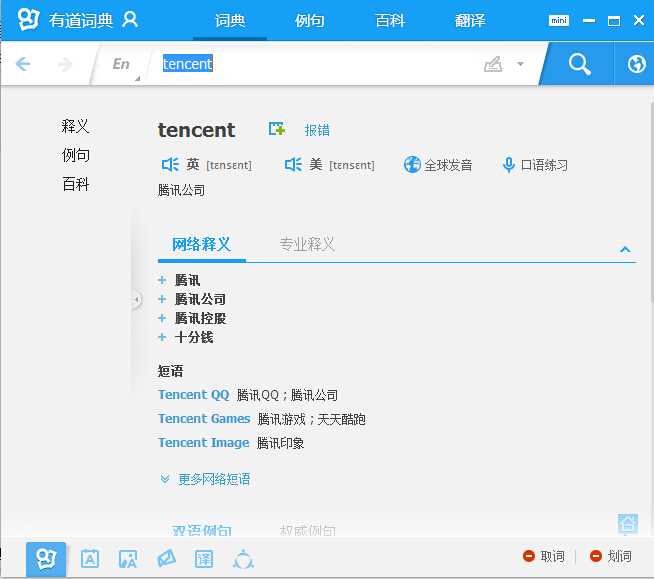The height and width of the screenshot is (579, 654).
Task: Go back with the left arrow
Action: click(x=23, y=64)
